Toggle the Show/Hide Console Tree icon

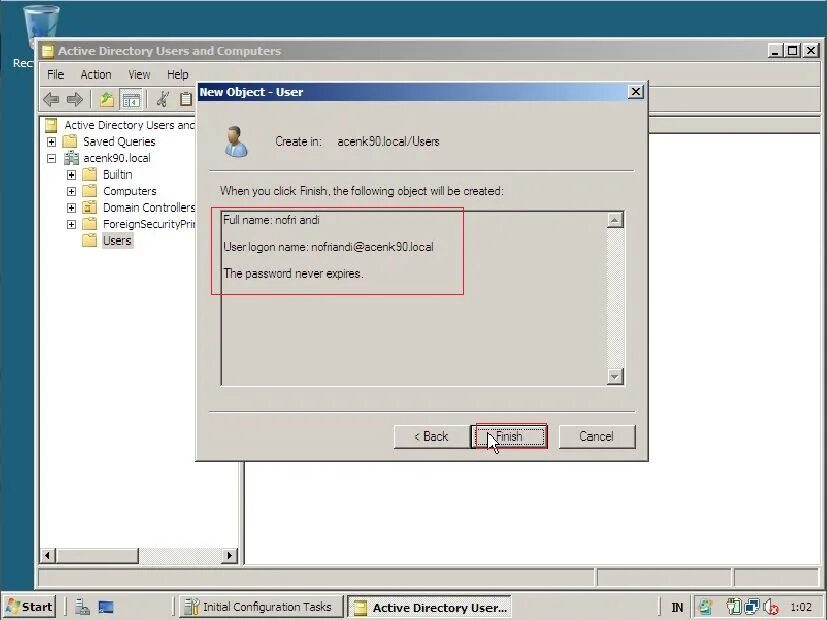(x=131, y=99)
